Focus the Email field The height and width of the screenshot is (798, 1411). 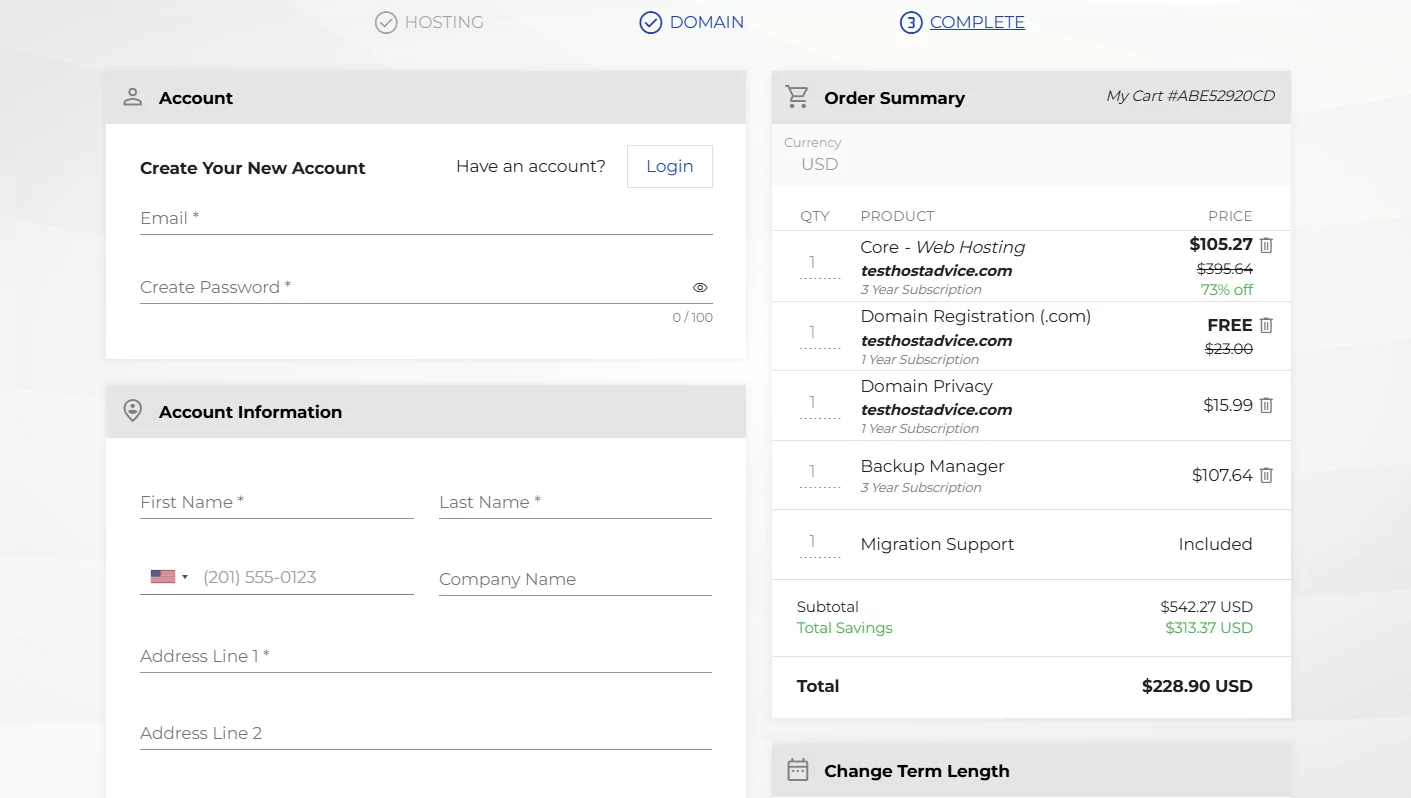coord(426,218)
